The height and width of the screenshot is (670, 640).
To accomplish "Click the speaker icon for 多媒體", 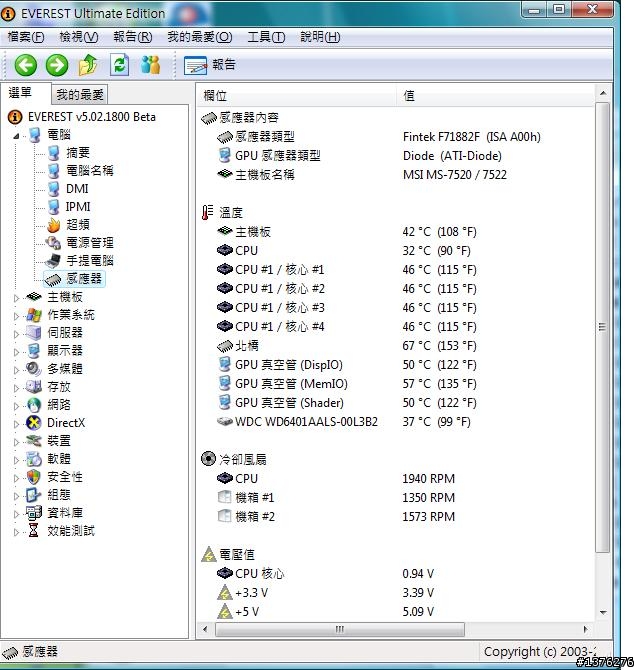I will (x=34, y=369).
